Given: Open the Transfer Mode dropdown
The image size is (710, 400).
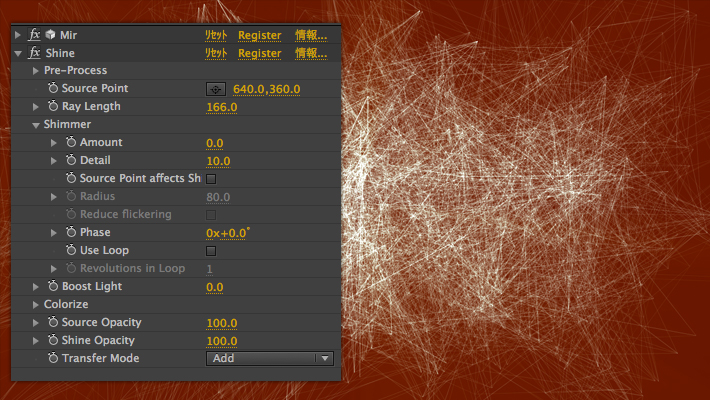Looking at the screenshot, I should click(269, 359).
